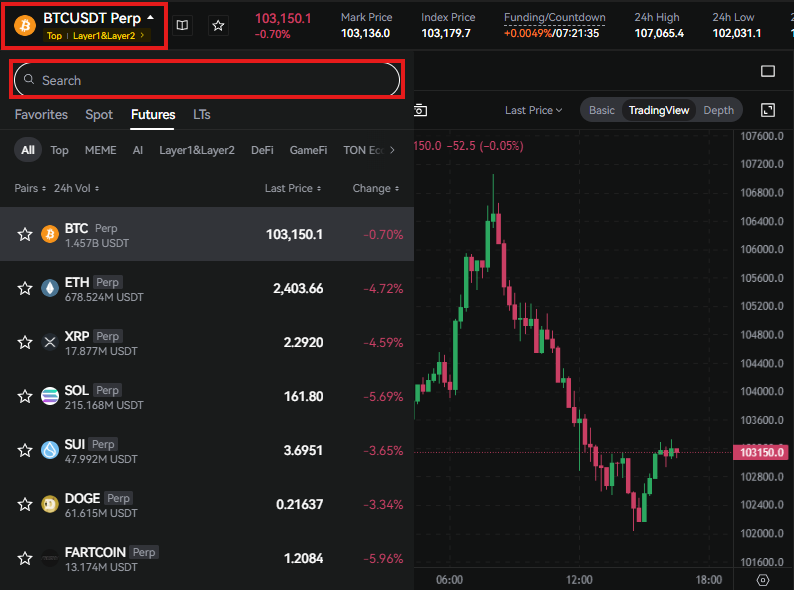Image resolution: width=794 pixels, height=590 pixels.
Task: Click the 103150.0 price marker on axis
Action: click(x=762, y=452)
